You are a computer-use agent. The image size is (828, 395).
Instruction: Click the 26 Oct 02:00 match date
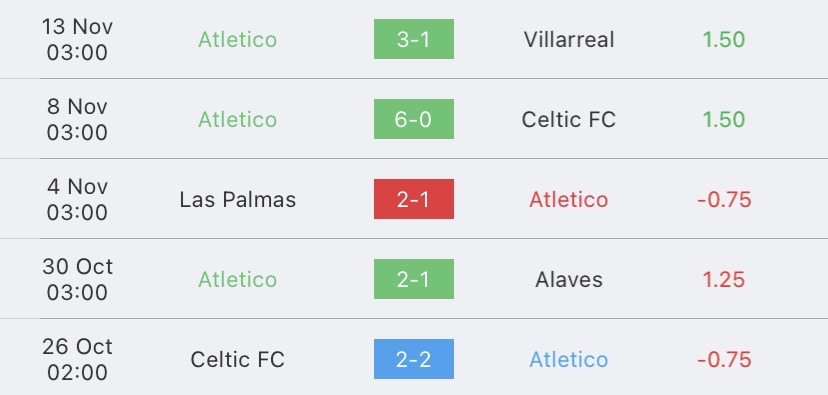click(x=77, y=360)
